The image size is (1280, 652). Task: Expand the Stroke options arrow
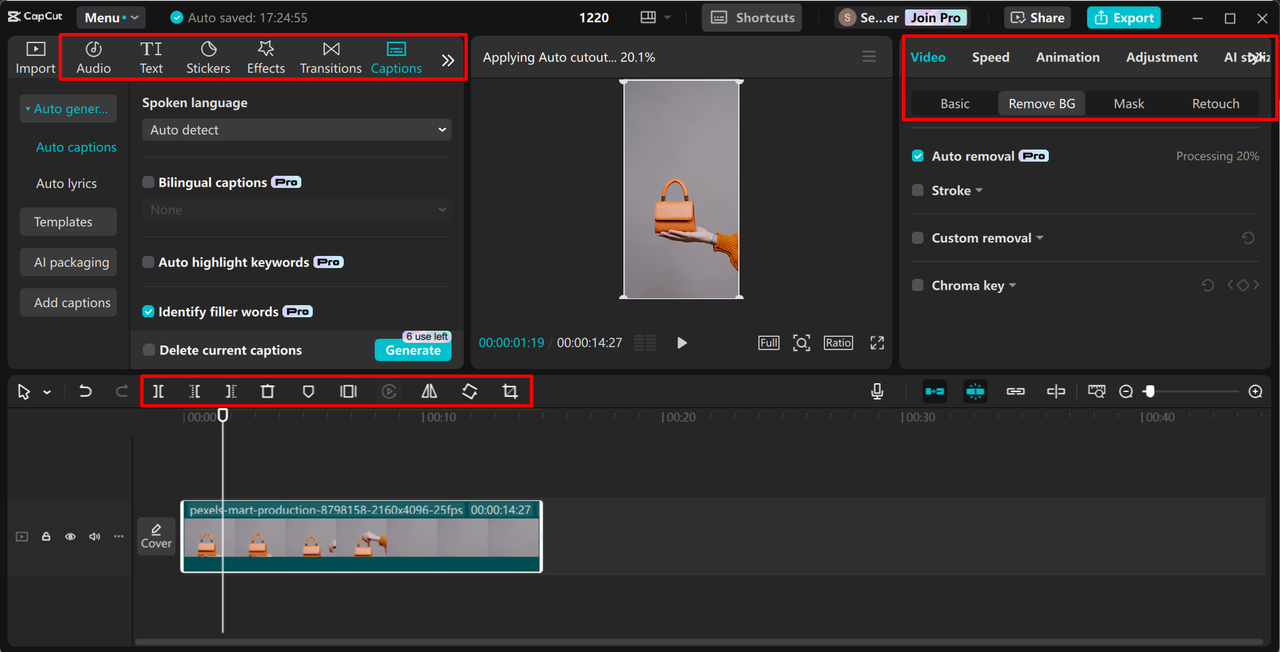pyautogui.click(x=979, y=191)
